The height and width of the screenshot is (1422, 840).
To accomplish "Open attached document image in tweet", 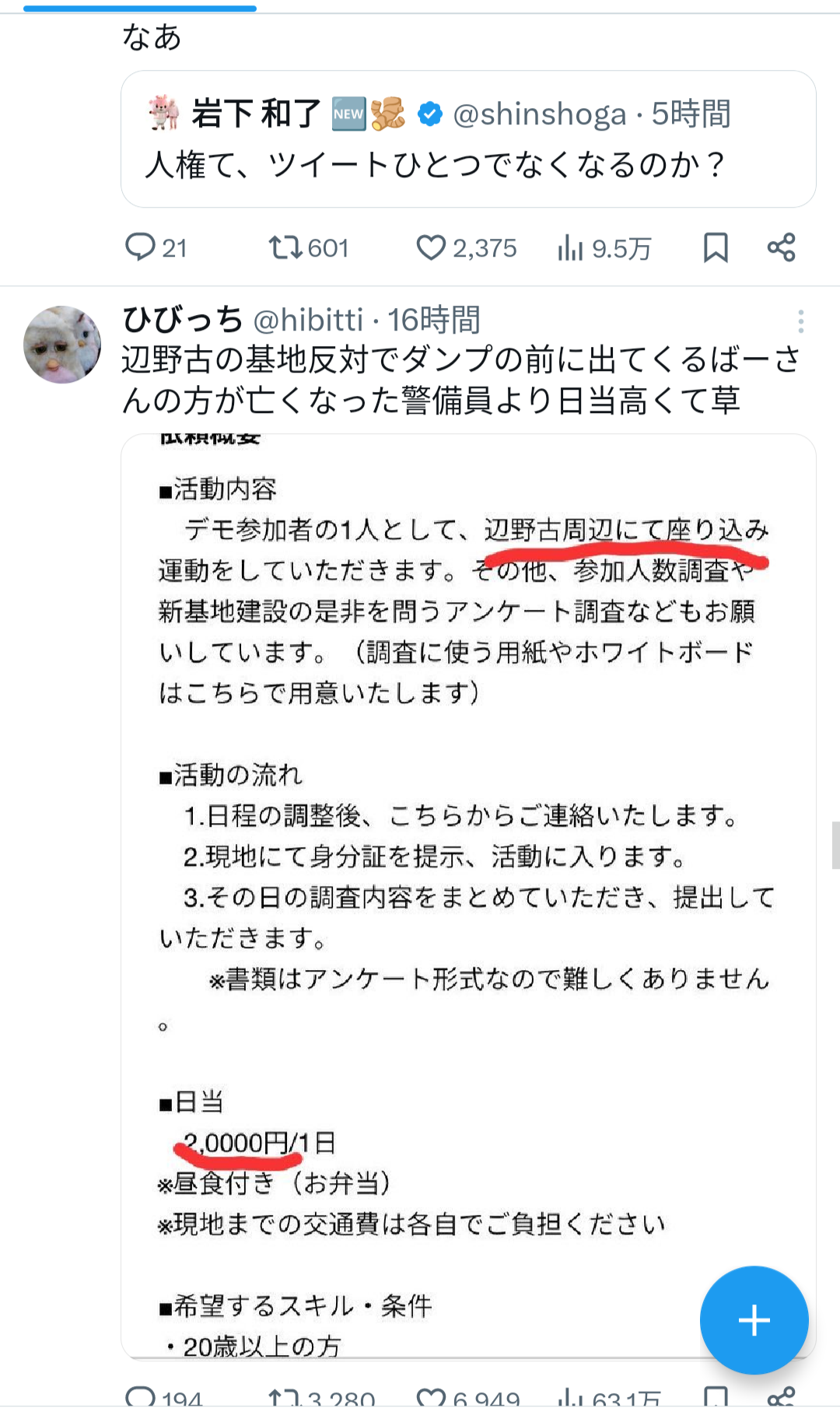I will click(468, 896).
